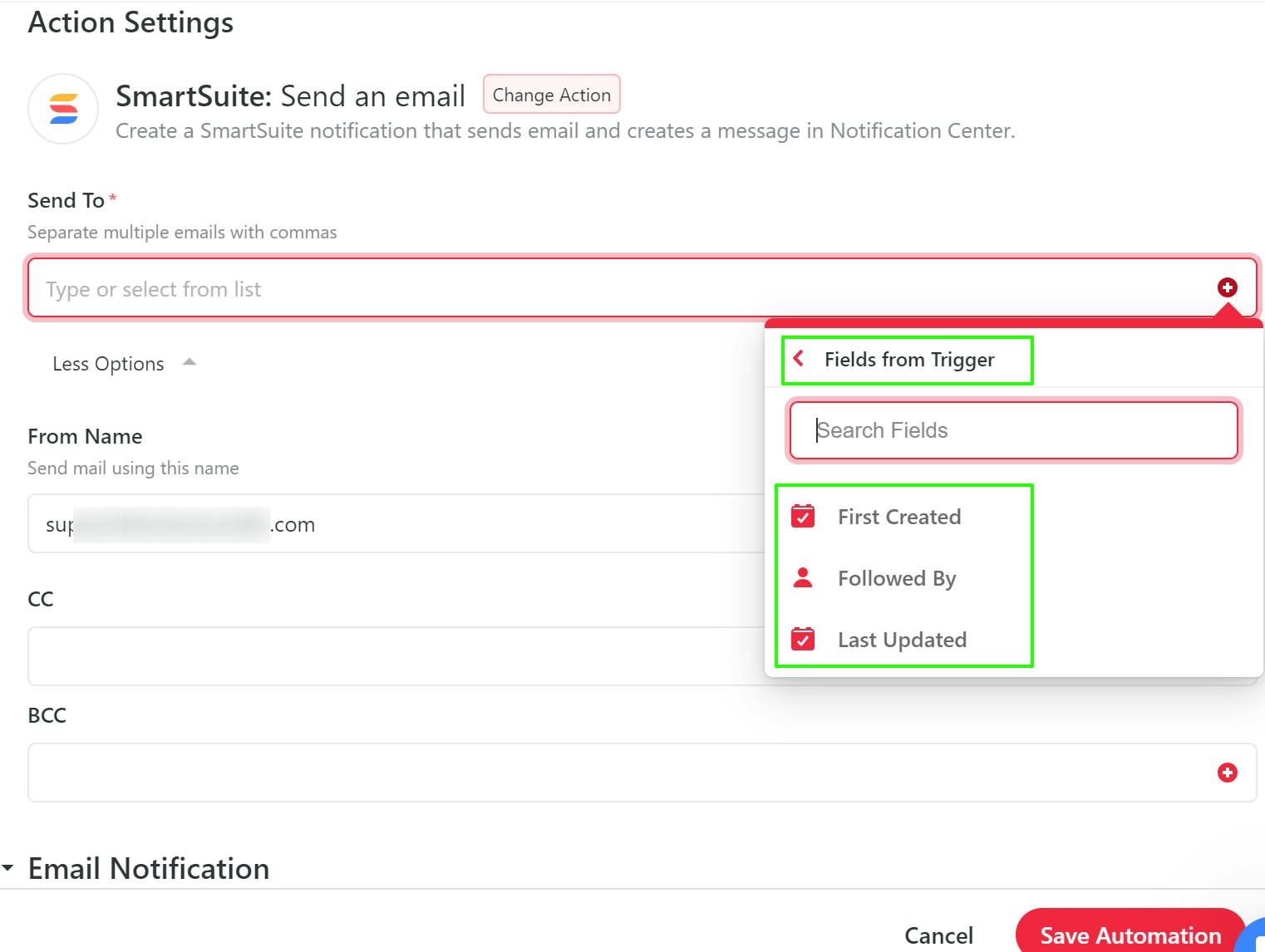Click the plus icon in BCC field
This screenshot has width=1265, height=952.
pyautogui.click(x=1227, y=773)
